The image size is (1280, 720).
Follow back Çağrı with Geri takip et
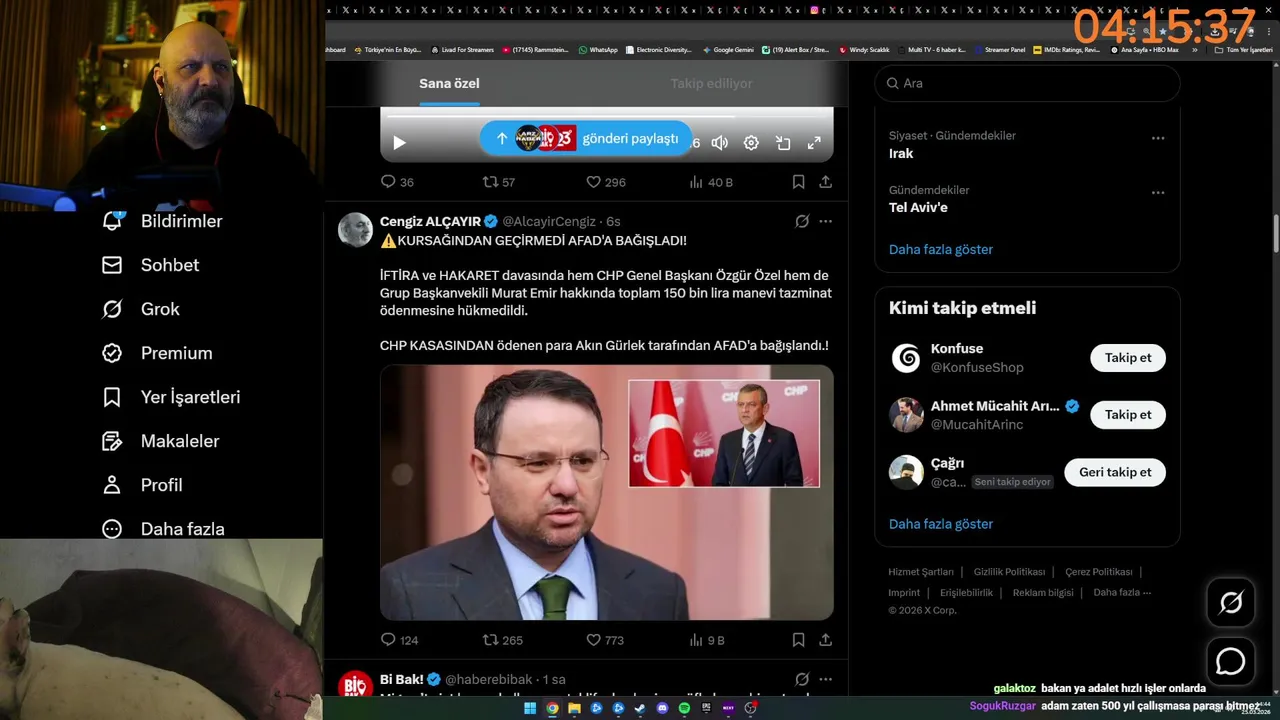(x=1115, y=472)
